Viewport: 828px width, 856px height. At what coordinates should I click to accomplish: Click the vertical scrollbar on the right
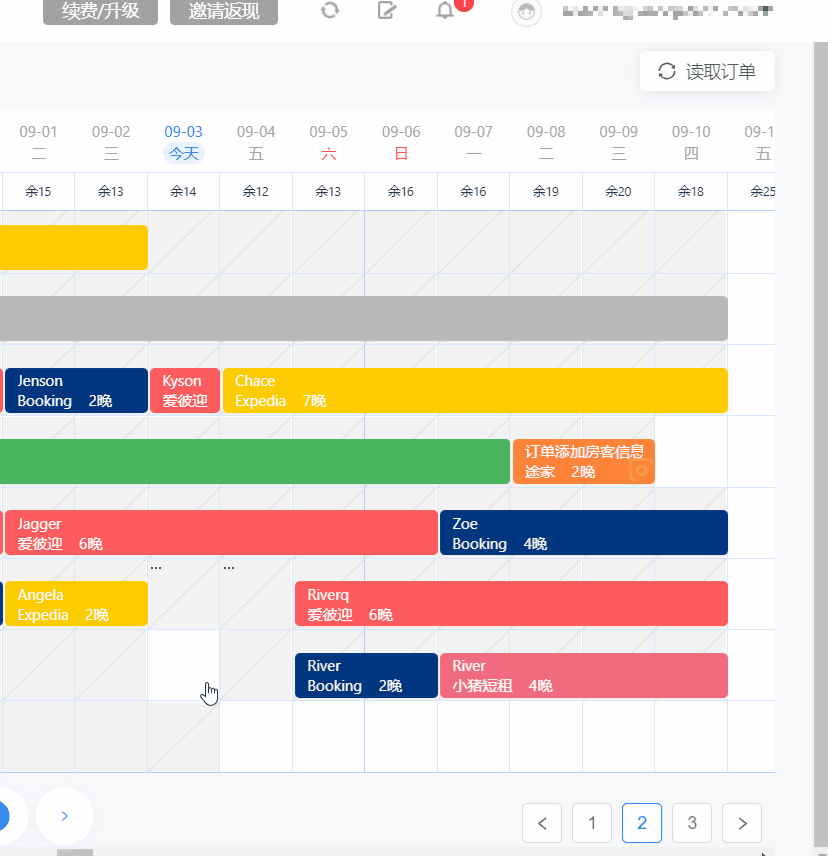click(821, 443)
